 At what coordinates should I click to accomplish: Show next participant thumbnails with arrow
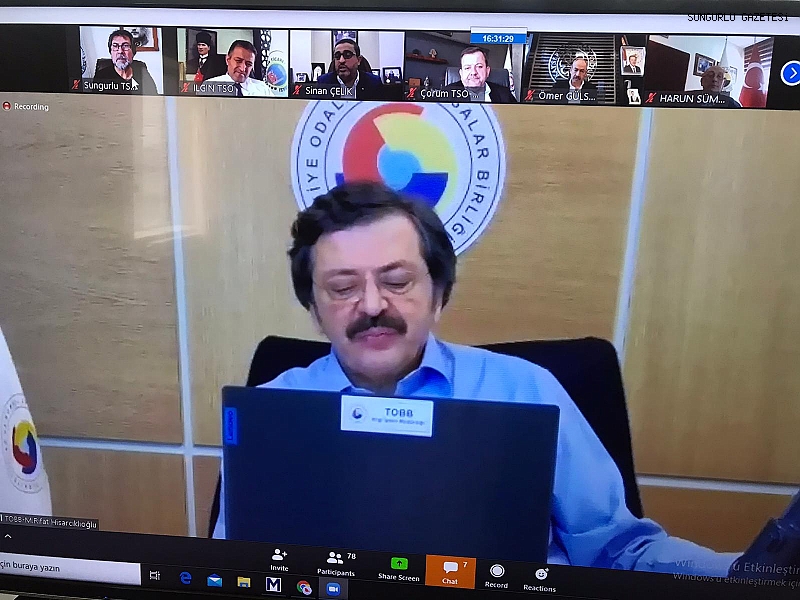coord(790,73)
